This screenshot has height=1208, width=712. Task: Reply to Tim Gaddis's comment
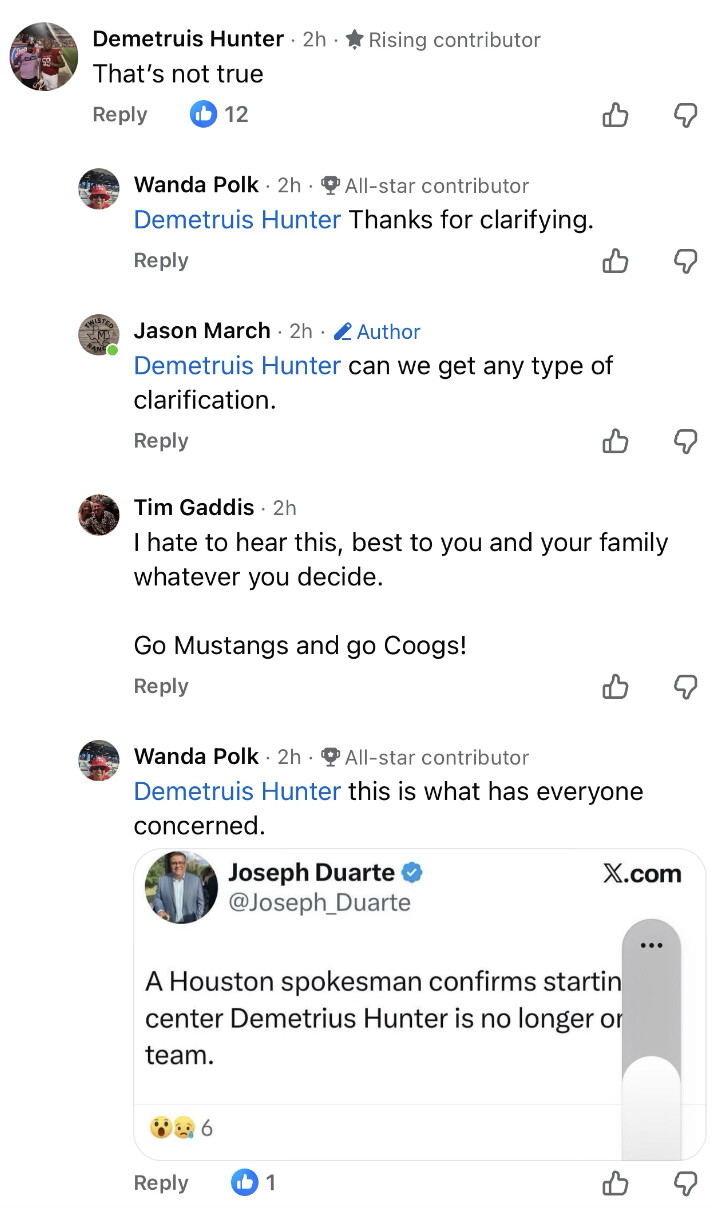click(161, 687)
